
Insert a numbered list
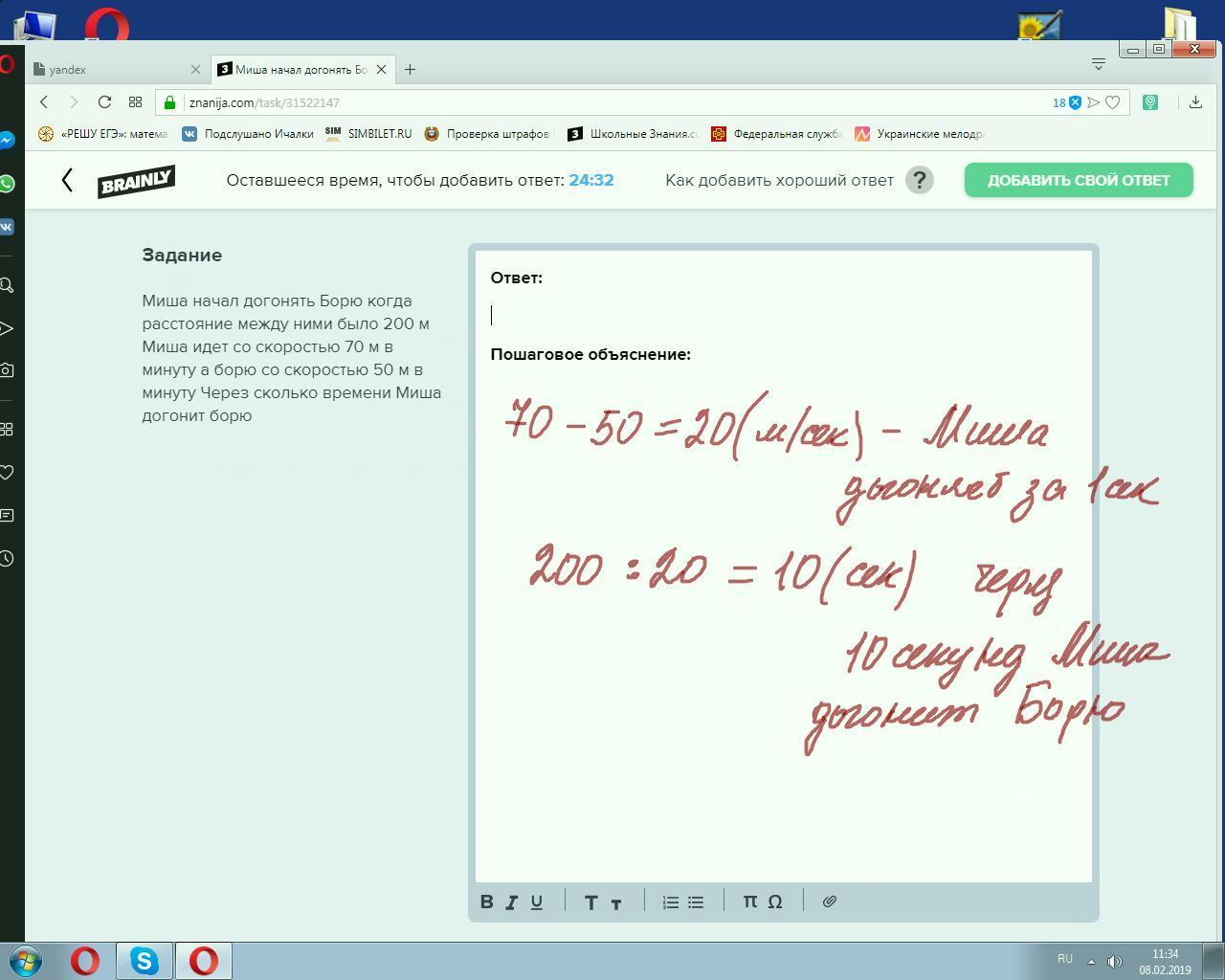click(x=671, y=902)
